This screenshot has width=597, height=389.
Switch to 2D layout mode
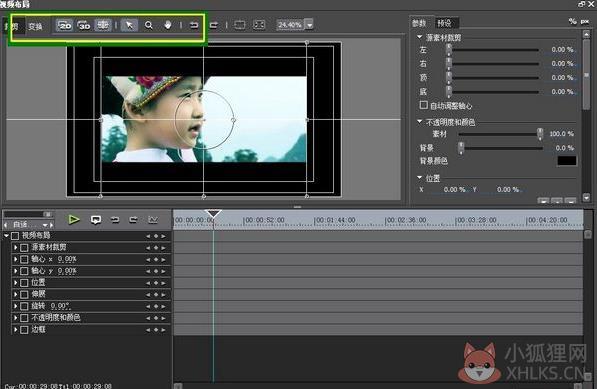64,26
